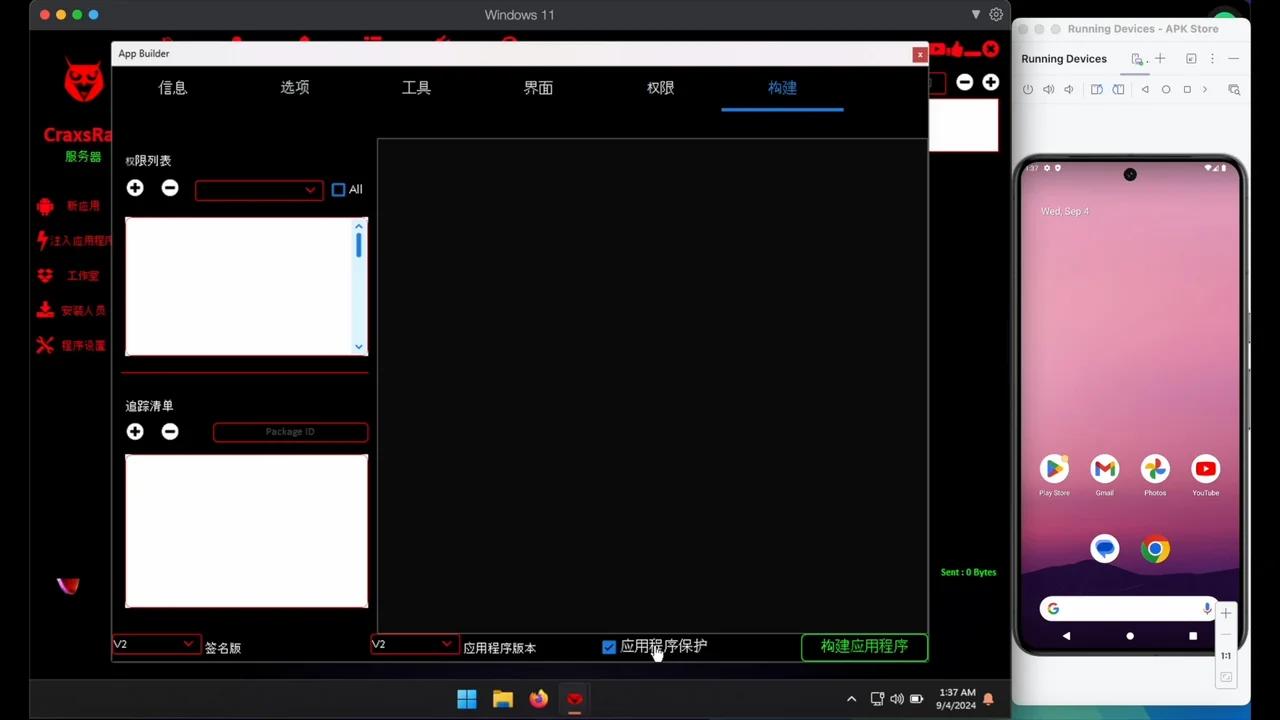Tap the microphone in the Google search bar
This screenshot has height=720, width=1280.
(x=1207, y=609)
